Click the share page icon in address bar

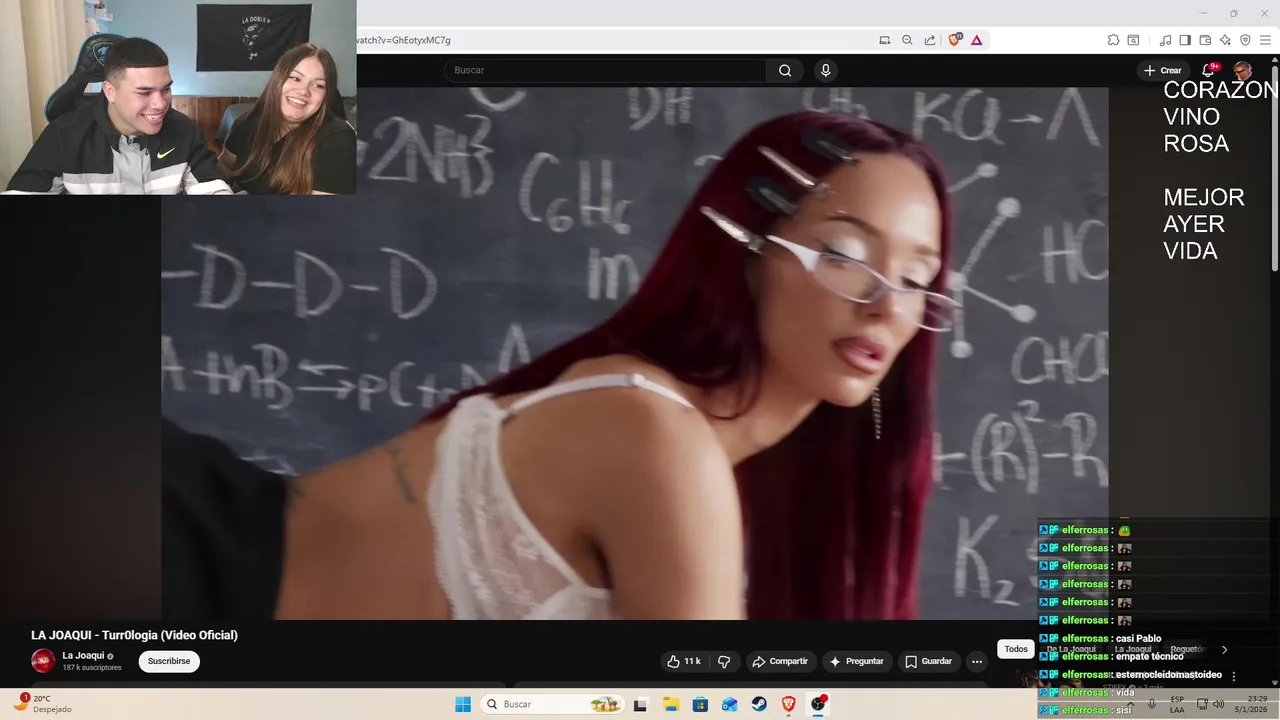930,40
